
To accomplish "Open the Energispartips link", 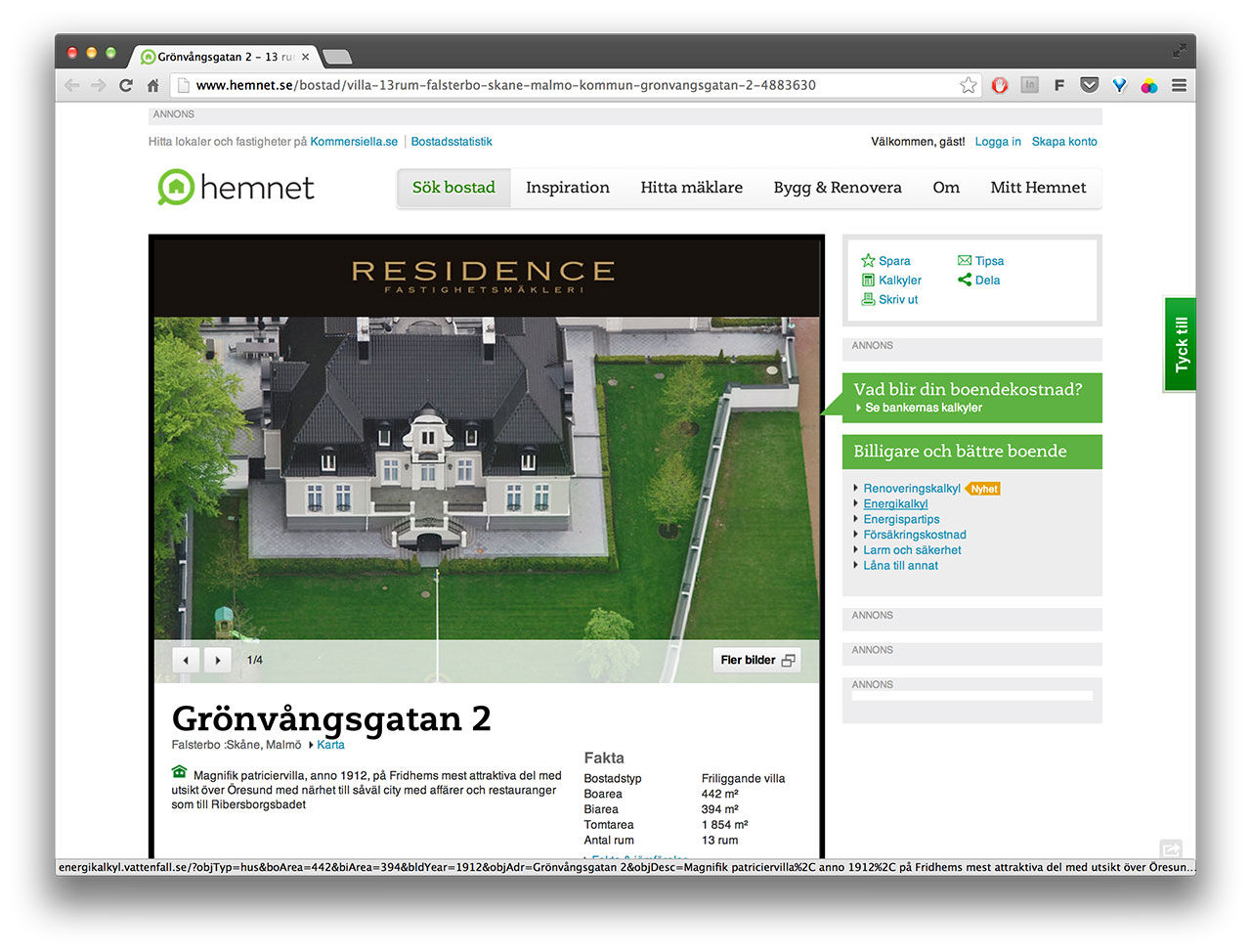I will click(901, 520).
